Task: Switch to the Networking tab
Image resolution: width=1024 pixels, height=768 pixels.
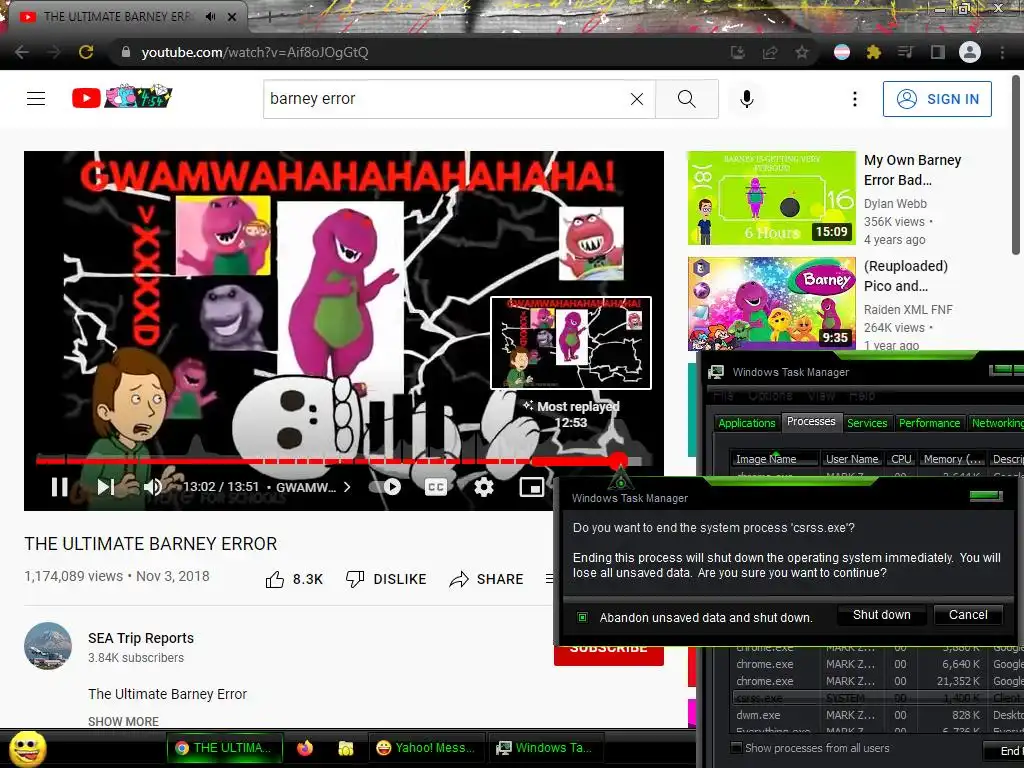Action: (x=996, y=423)
